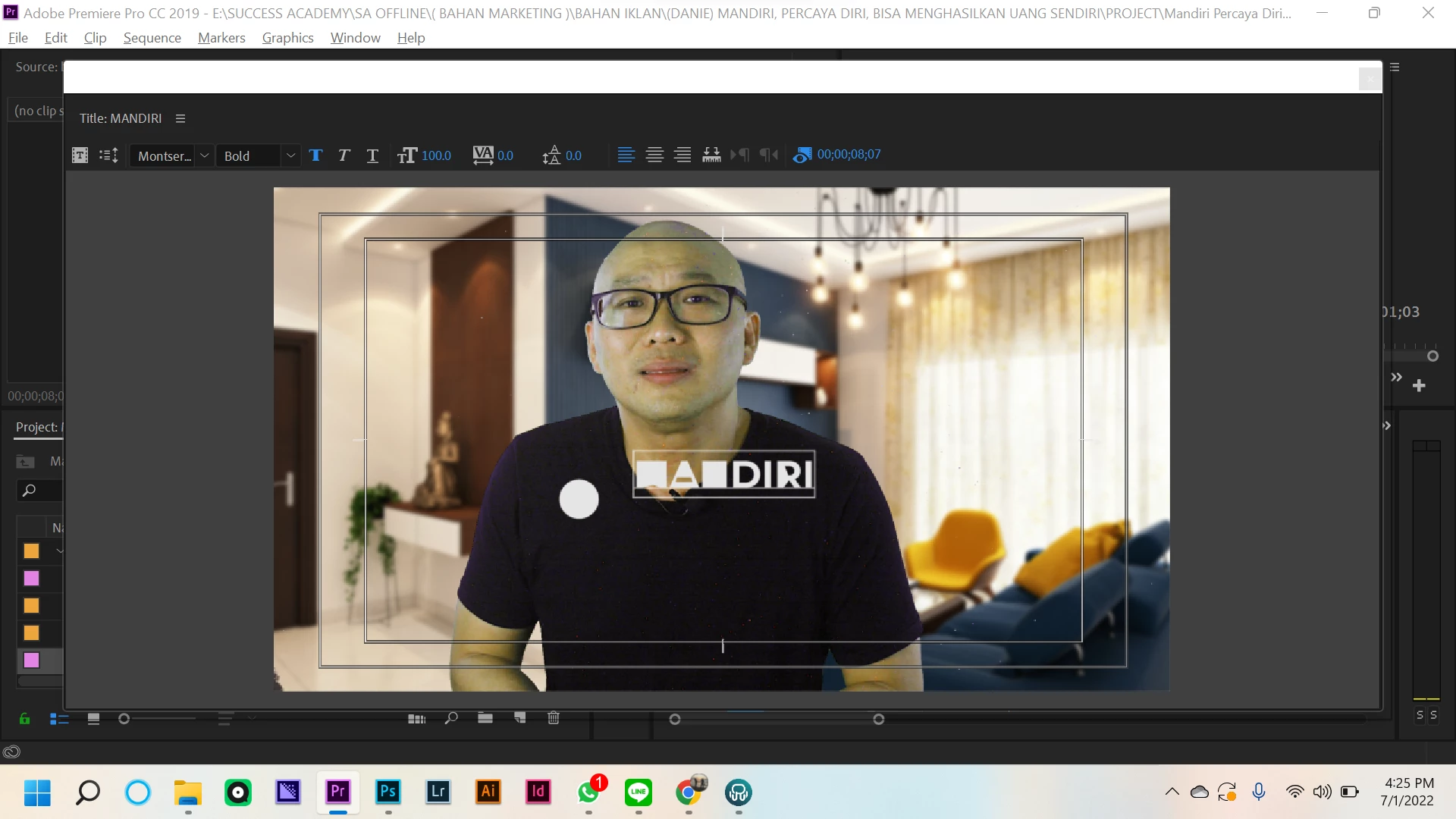Select the MANDIRI text object in the frame
The image size is (1456, 819).
(724, 475)
